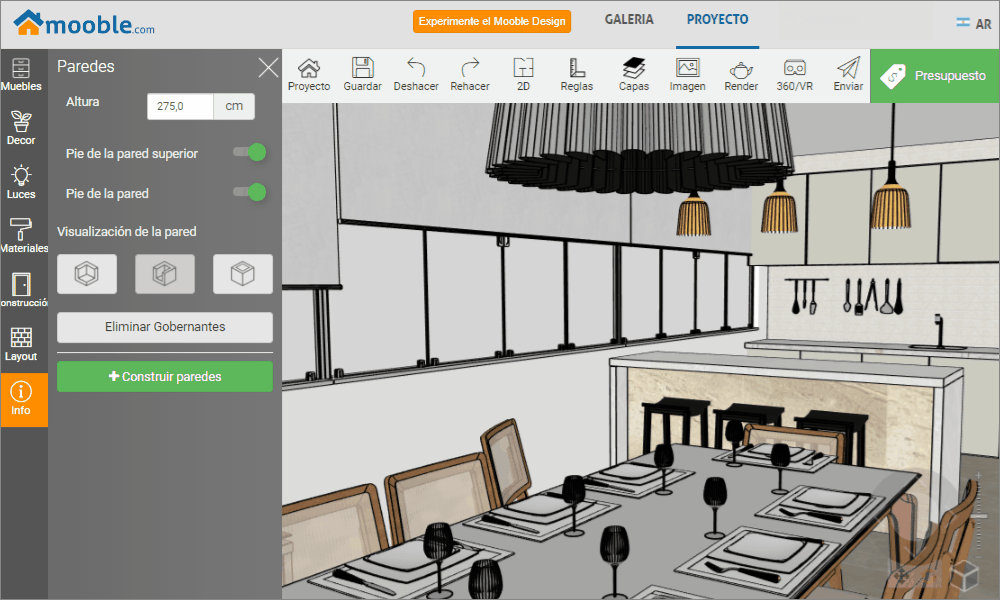Click the Altura value field 275,0
The image size is (1000, 600).
[180, 106]
